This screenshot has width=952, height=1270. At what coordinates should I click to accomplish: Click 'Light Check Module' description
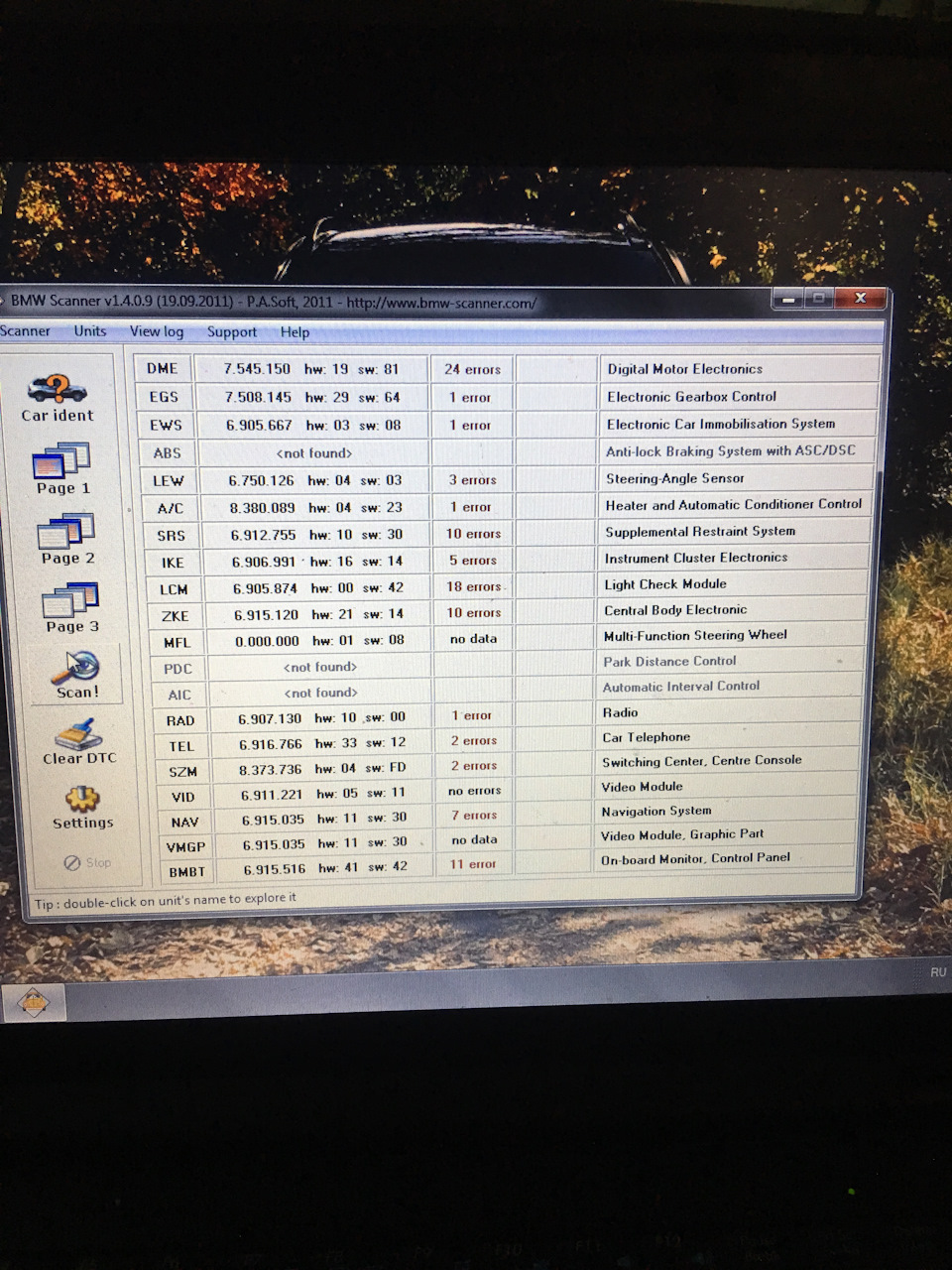pyautogui.click(x=665, y=583)
